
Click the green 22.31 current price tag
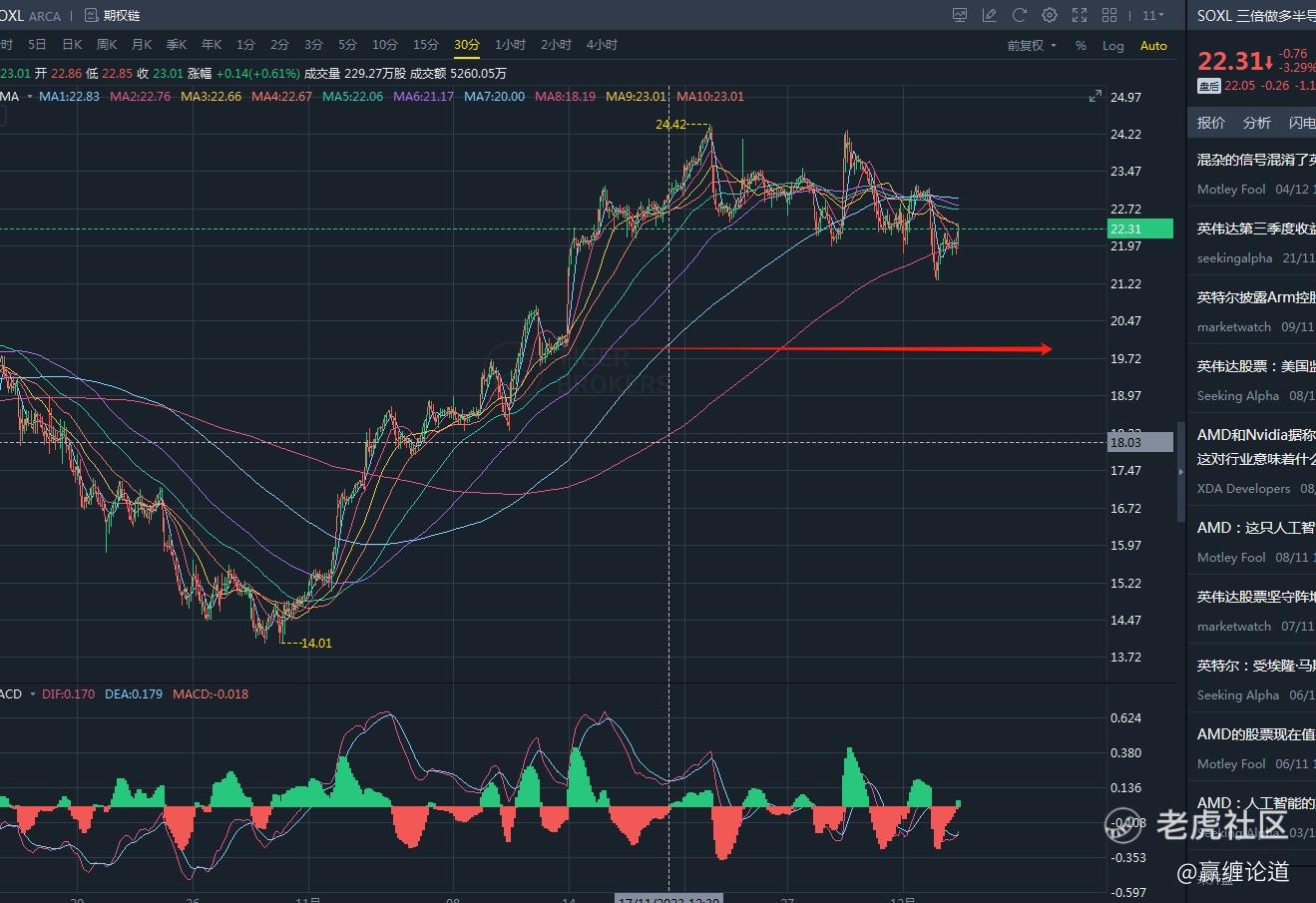tap(1140, 229)
